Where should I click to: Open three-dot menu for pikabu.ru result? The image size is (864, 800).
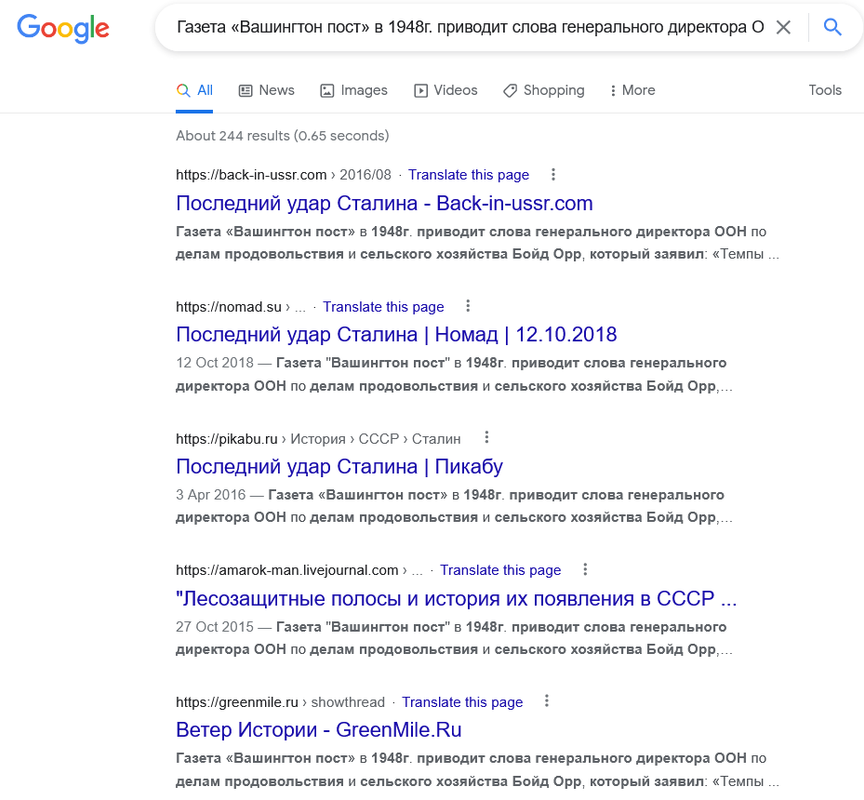click(x=486, y=437)
